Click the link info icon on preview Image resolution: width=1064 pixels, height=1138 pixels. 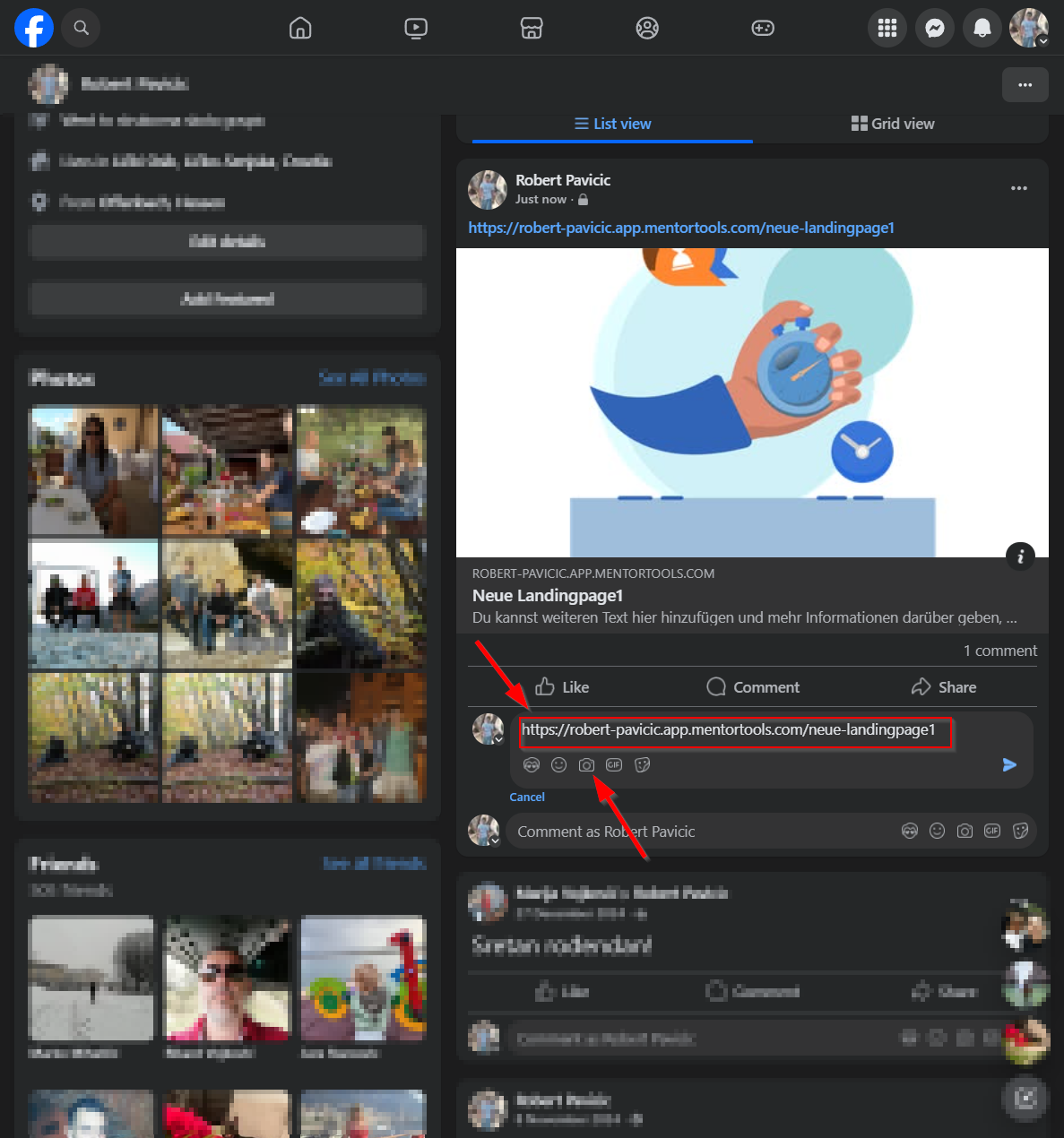tap(1020, 556)
